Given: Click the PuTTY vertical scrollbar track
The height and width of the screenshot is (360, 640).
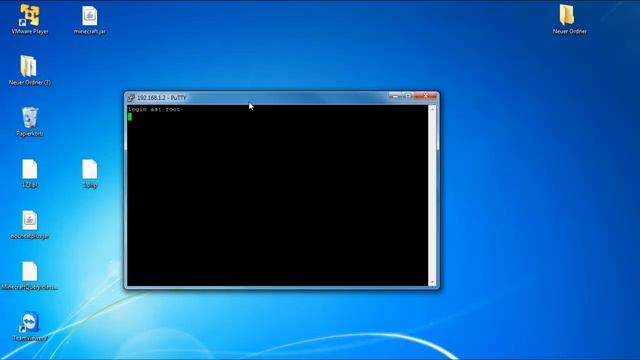Looking at the screenshot, I should [432, 196].
